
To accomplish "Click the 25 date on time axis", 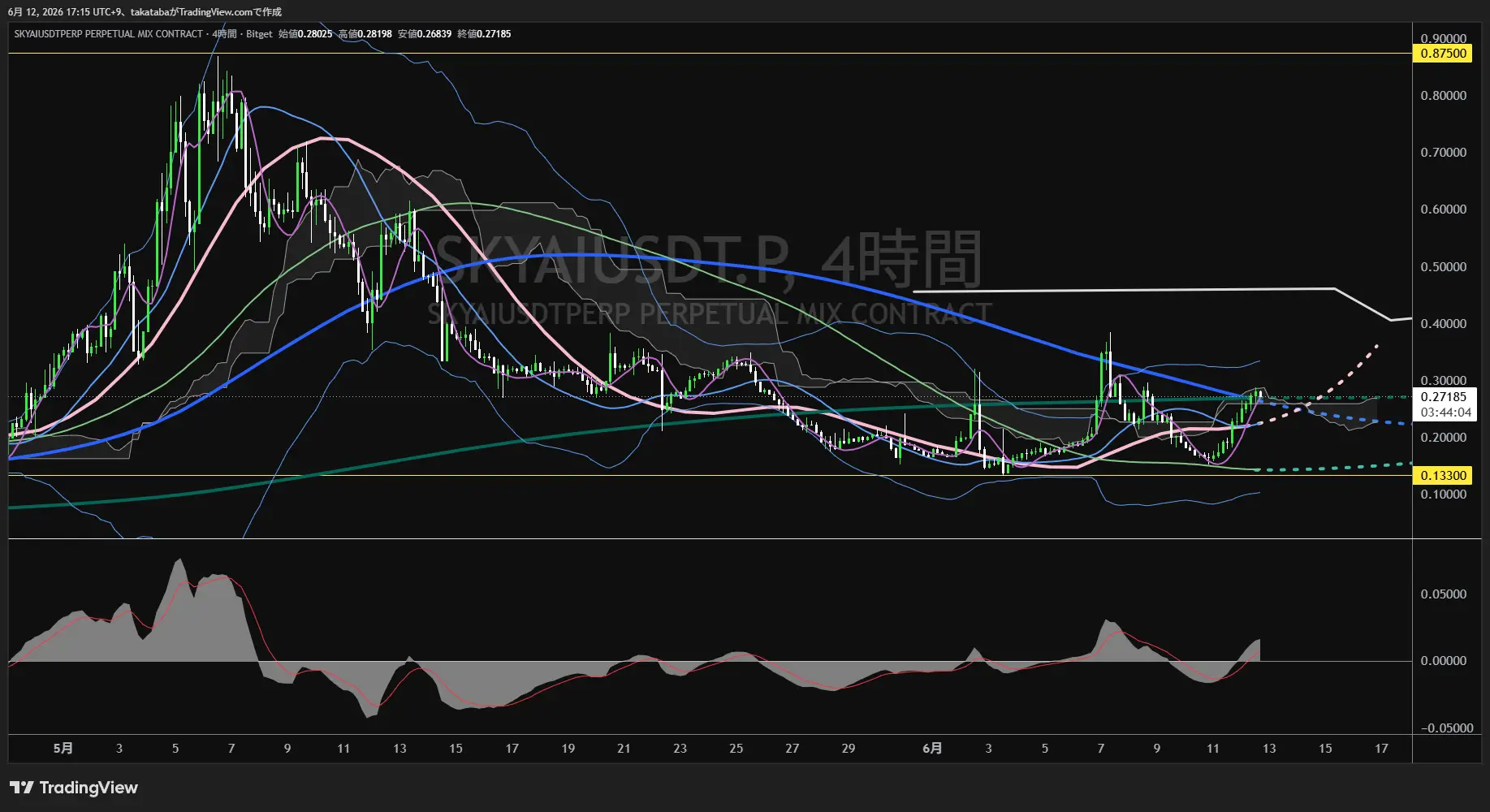I will pyautogui.click(x=736, y=749).
